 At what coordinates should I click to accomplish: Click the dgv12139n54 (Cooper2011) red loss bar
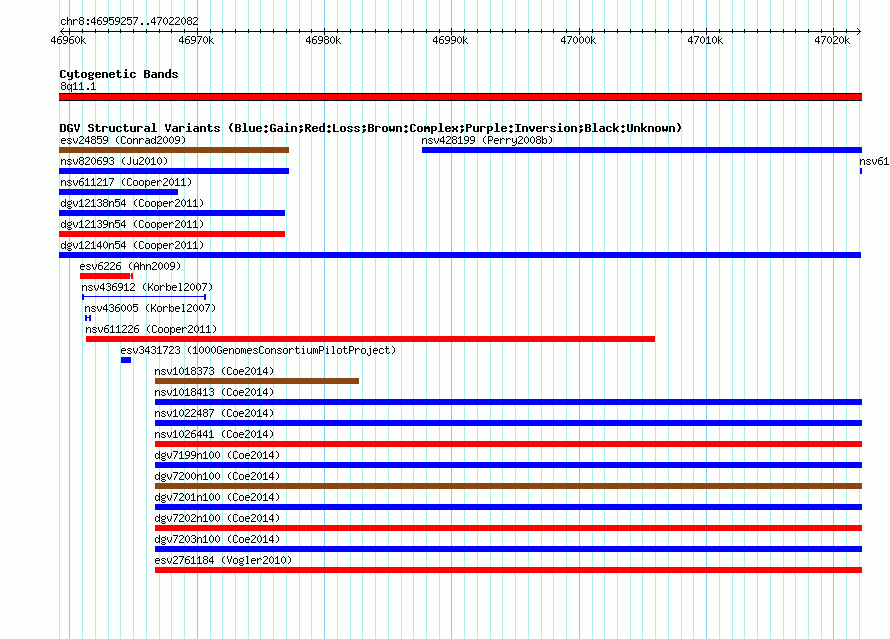tap(172, 234)
